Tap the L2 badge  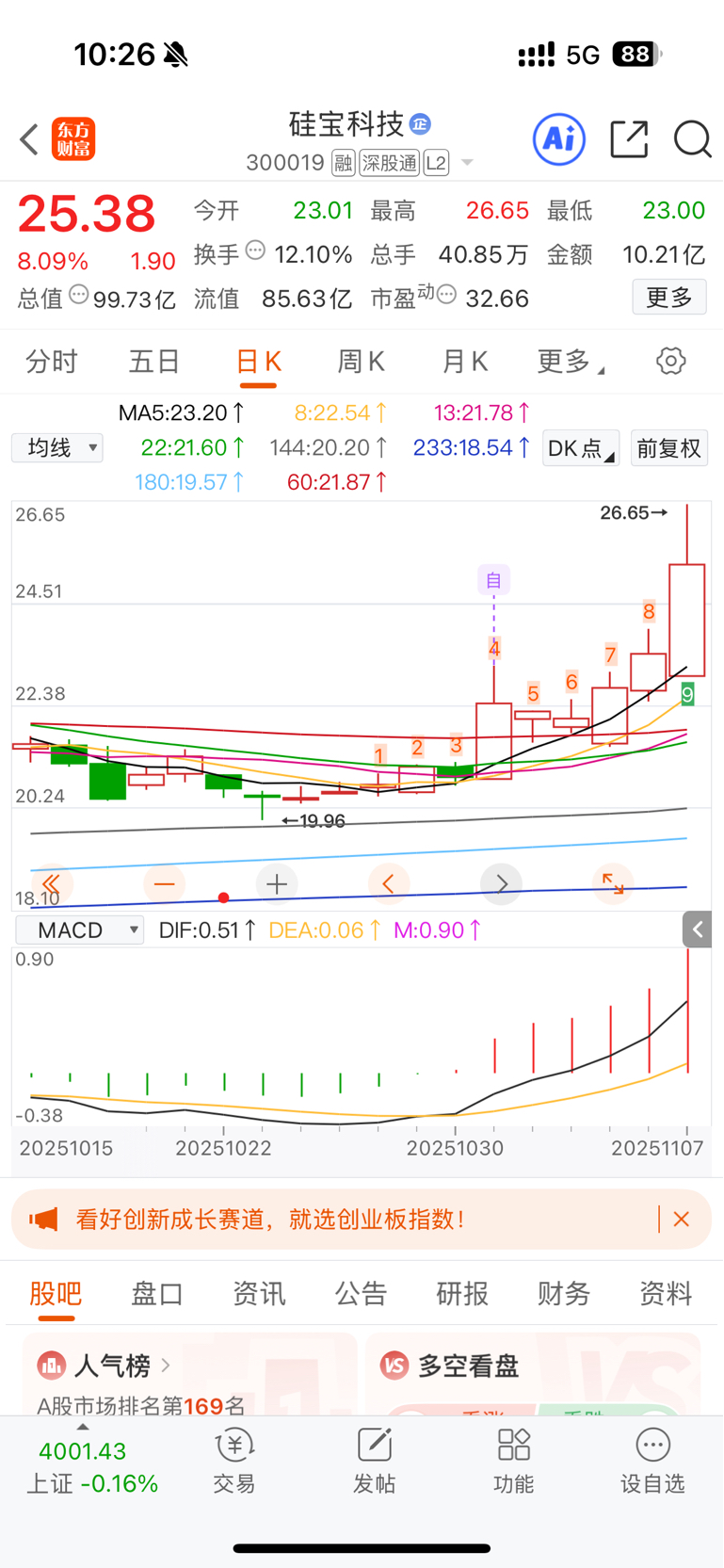(x=436, y=163)
